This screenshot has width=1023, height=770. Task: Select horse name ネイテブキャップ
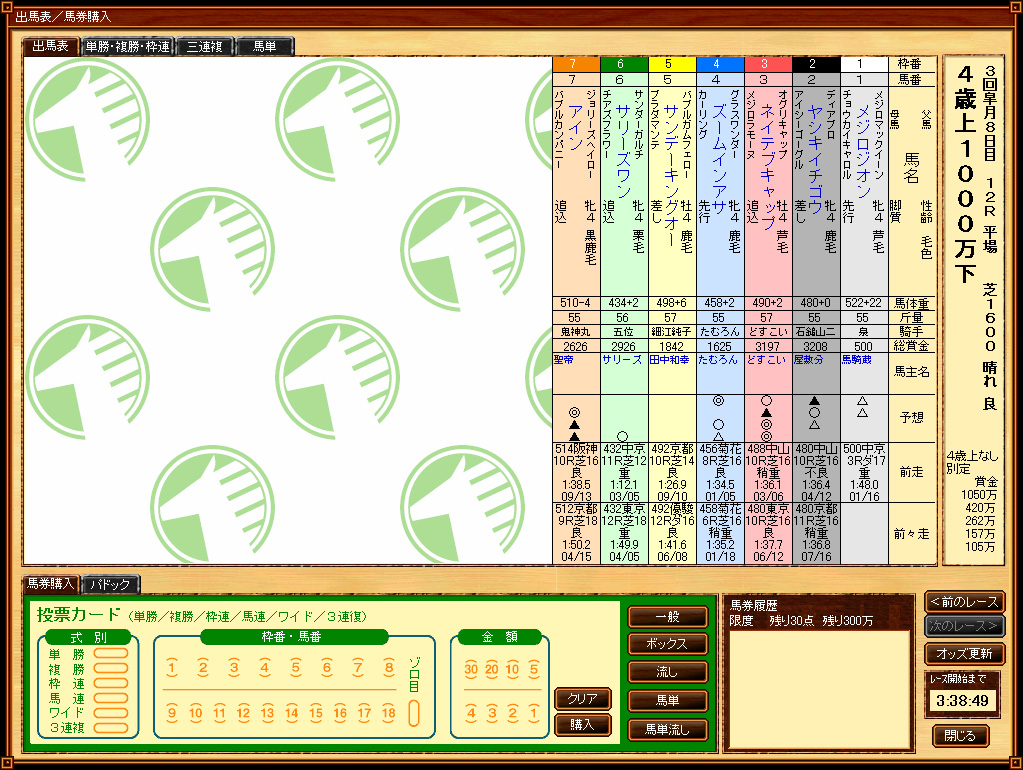[768, 166]
